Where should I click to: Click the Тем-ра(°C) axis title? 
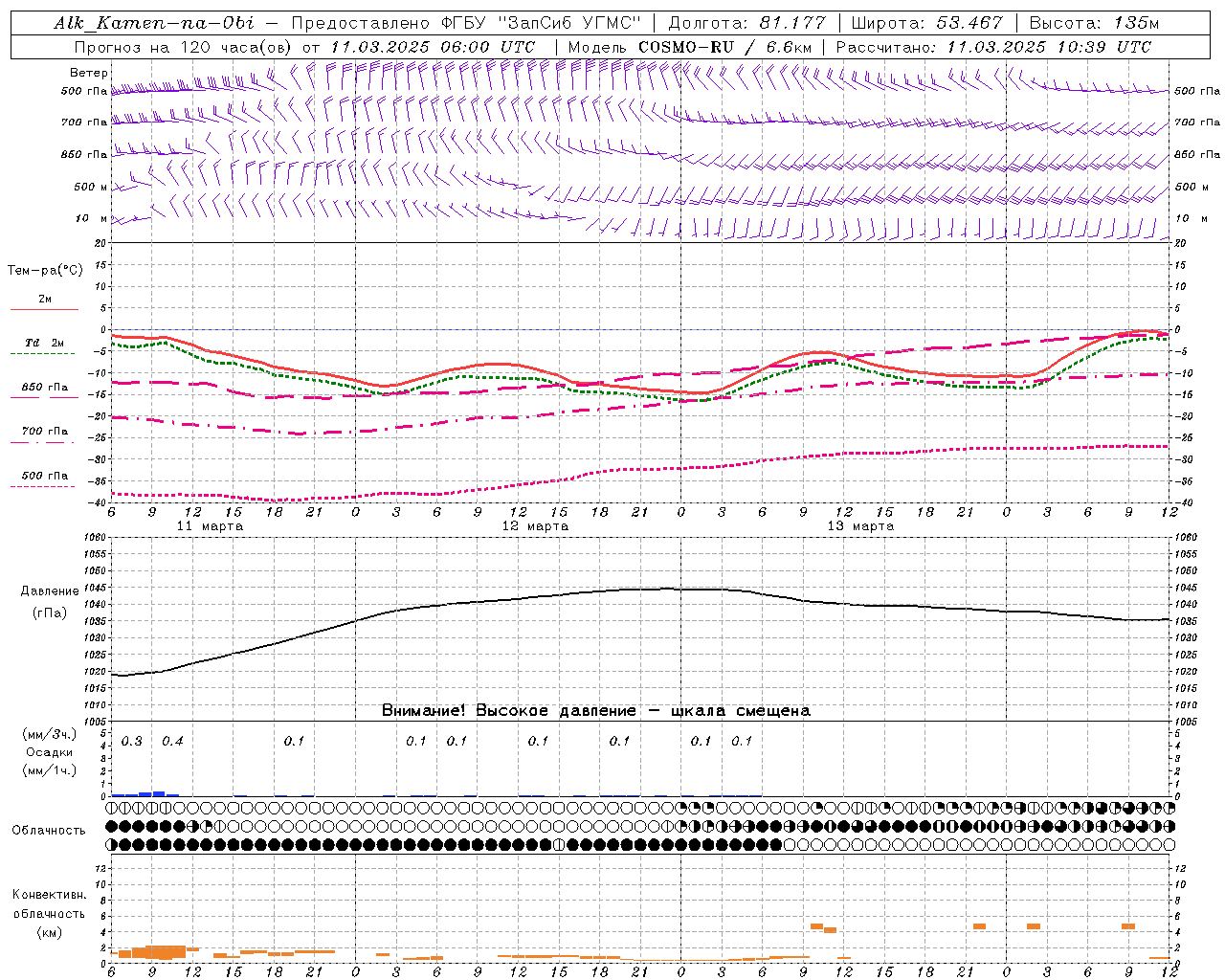(x=45, y=271)
